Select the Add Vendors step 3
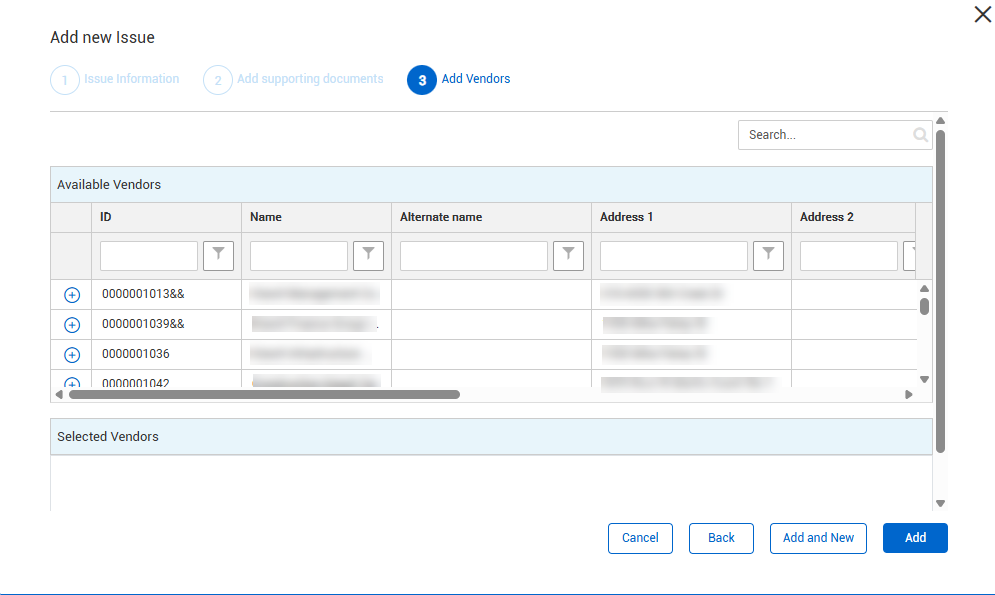 tap(422, 80)
